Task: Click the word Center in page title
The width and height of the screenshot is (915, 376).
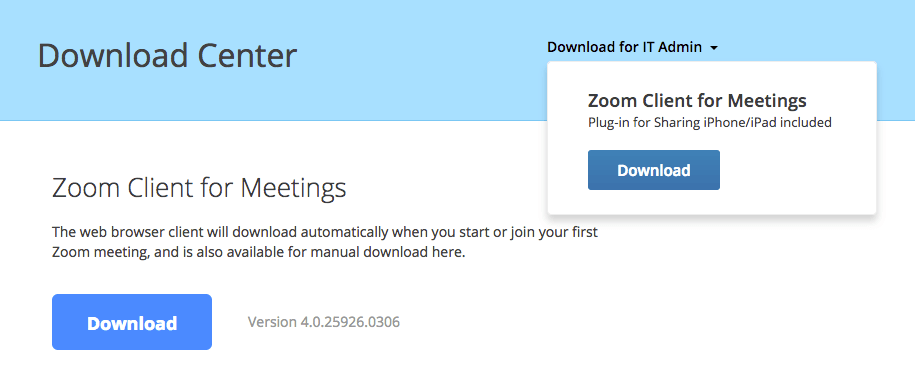Action: tap(247, 56)
